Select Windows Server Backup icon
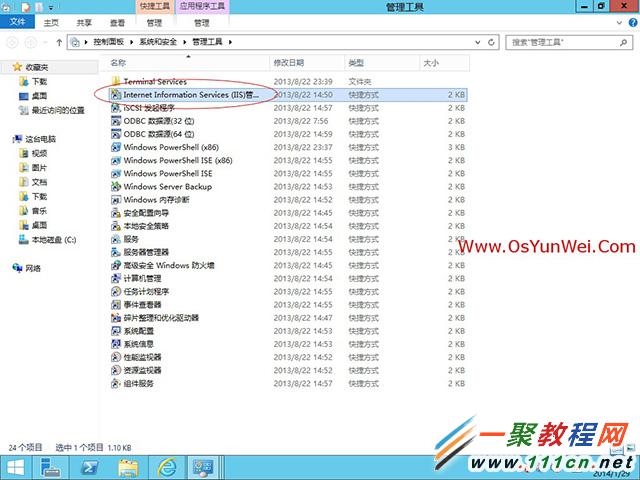The height and width of the screenshot is (480, 640). [x=116, y=187]
